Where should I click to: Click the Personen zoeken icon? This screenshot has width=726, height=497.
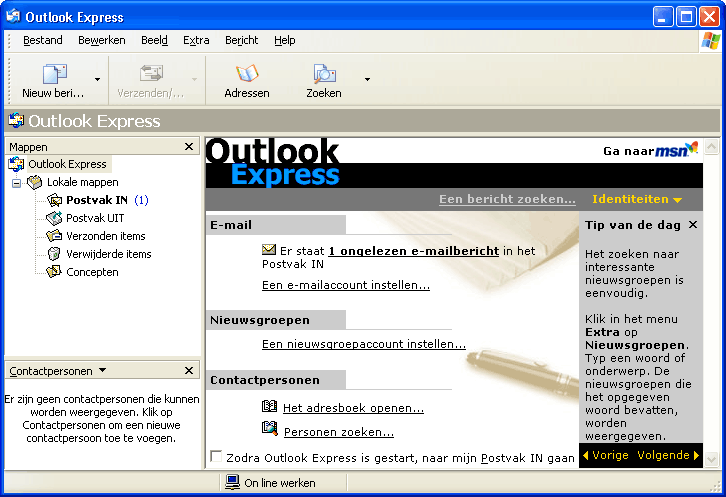coord(269,428)
